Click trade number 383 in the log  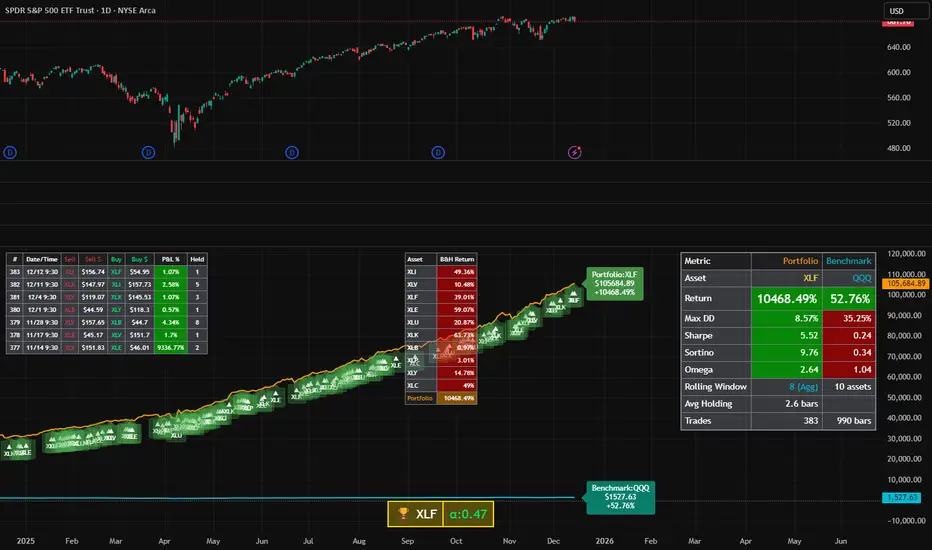tap(15, 272)
